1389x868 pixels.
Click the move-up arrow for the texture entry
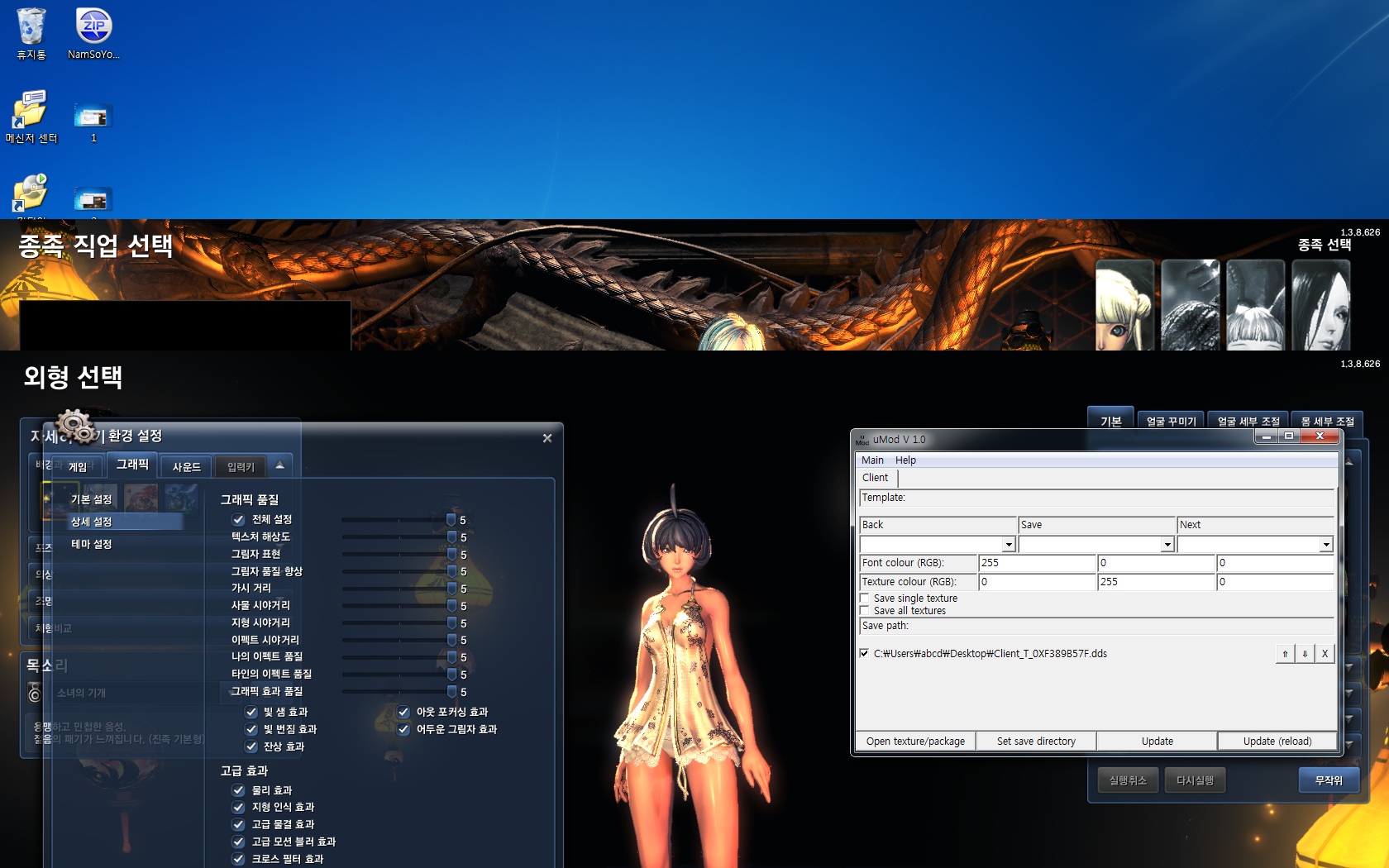click(1285, 654)
